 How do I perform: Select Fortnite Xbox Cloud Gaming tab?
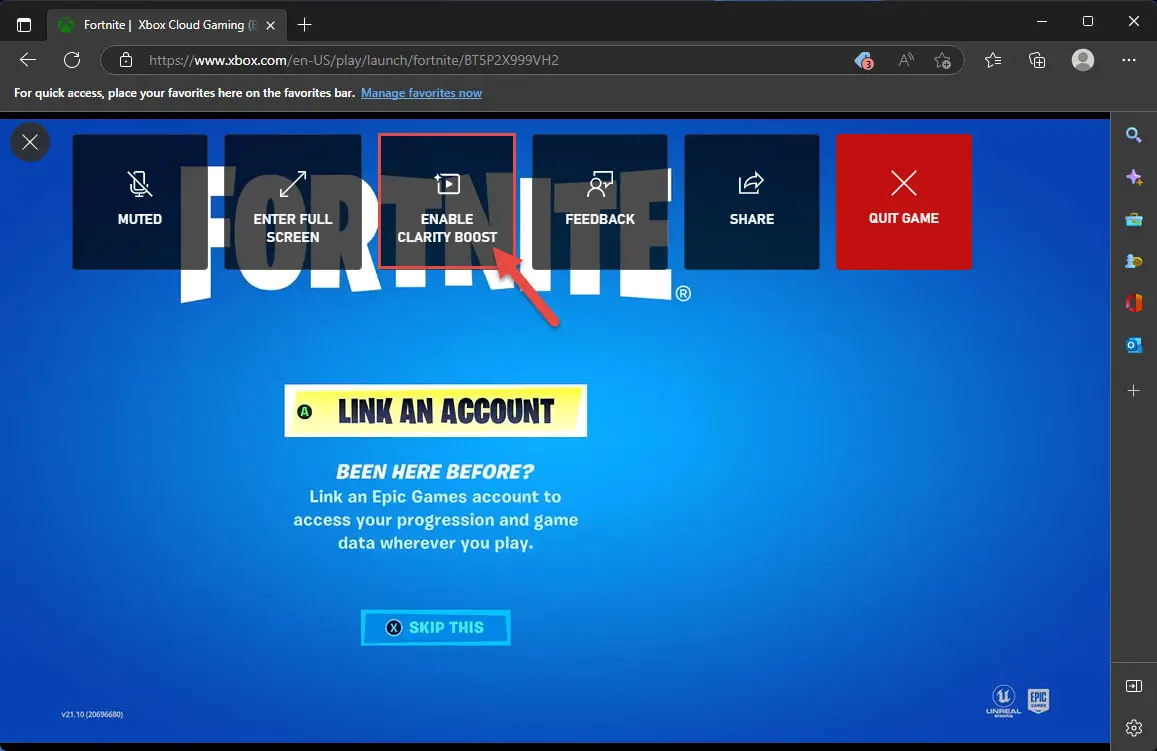pyautogui.click(x=168, y=25)
